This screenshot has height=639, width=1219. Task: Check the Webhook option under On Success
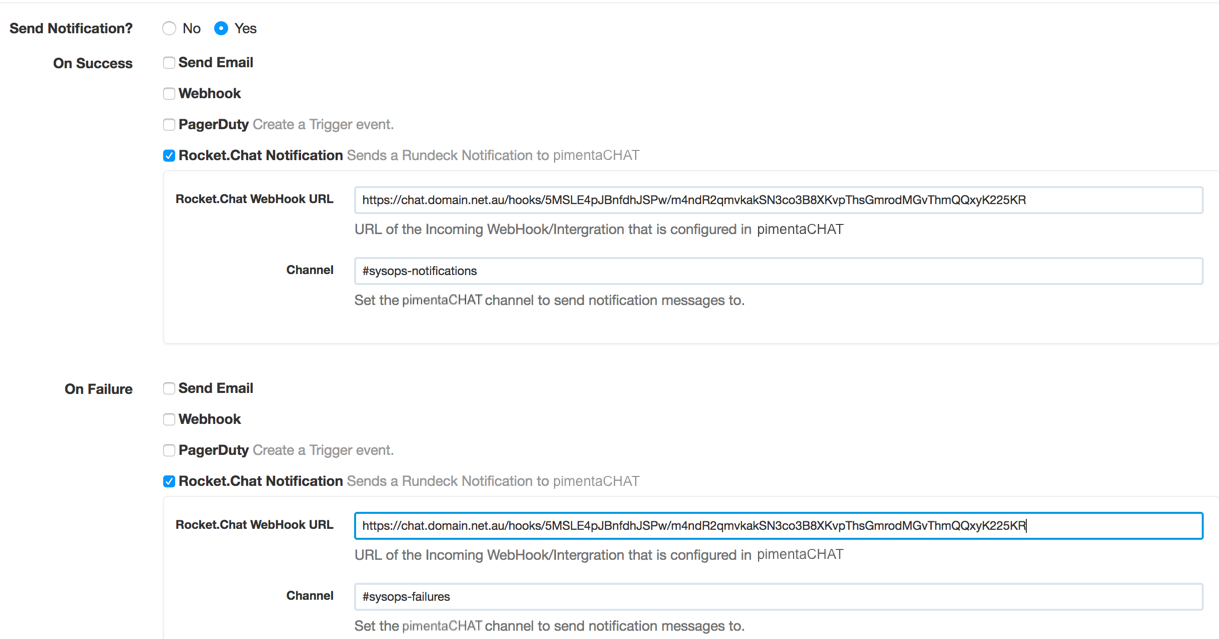169,94
